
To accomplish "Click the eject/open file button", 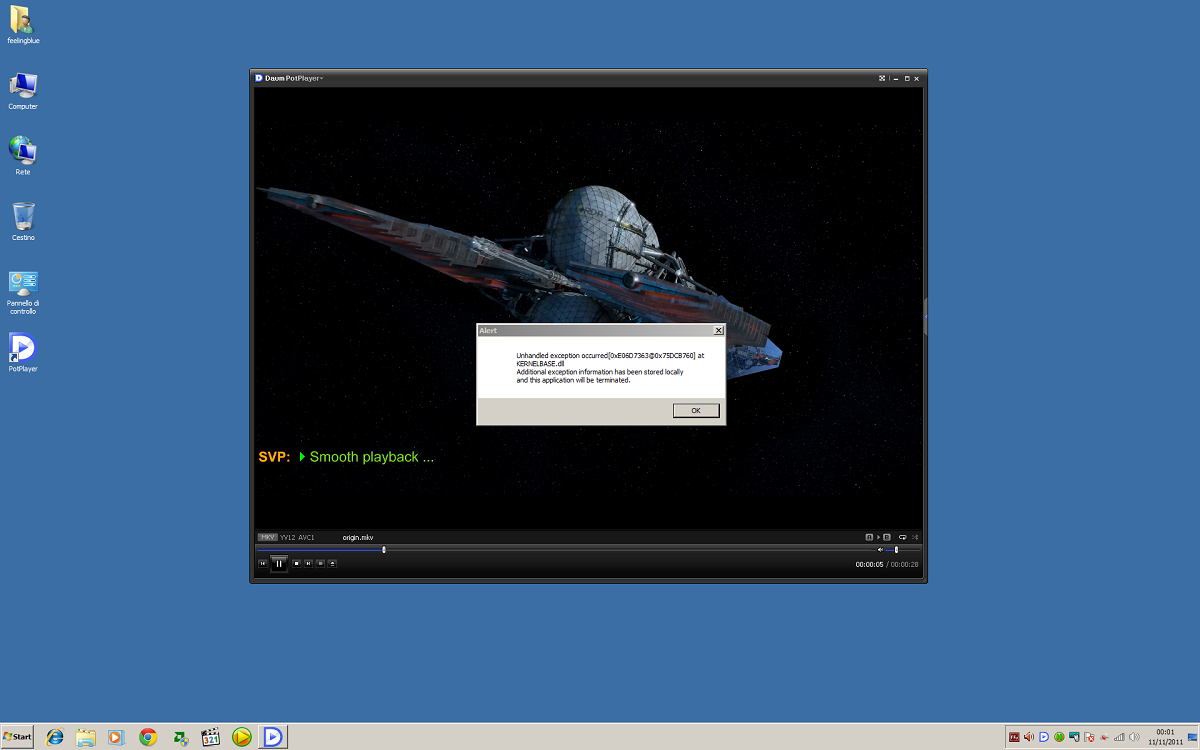I will [332, 563].
